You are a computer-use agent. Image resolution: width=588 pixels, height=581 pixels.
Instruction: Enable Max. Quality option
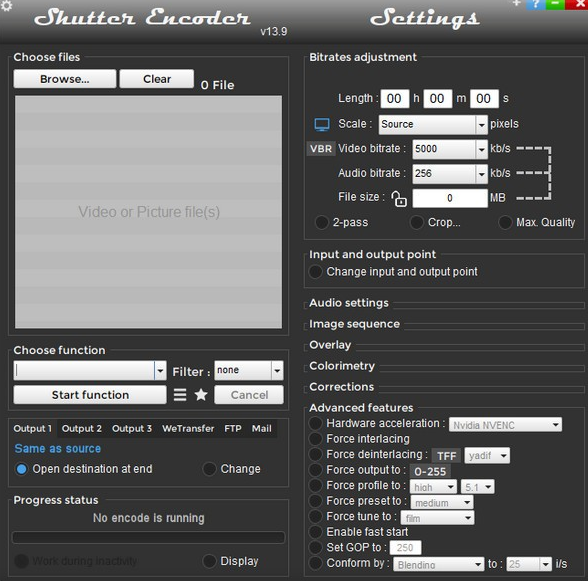click(505, 222)
